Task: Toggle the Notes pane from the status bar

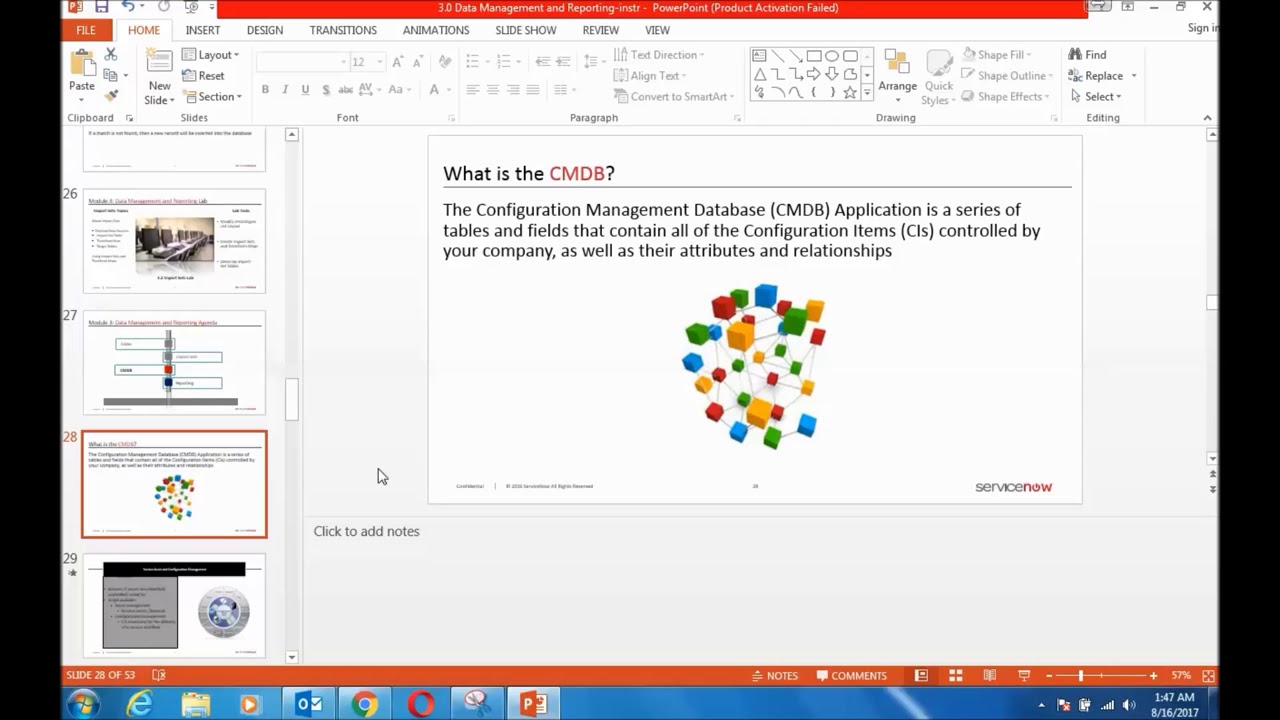Action: pos(775,676)
